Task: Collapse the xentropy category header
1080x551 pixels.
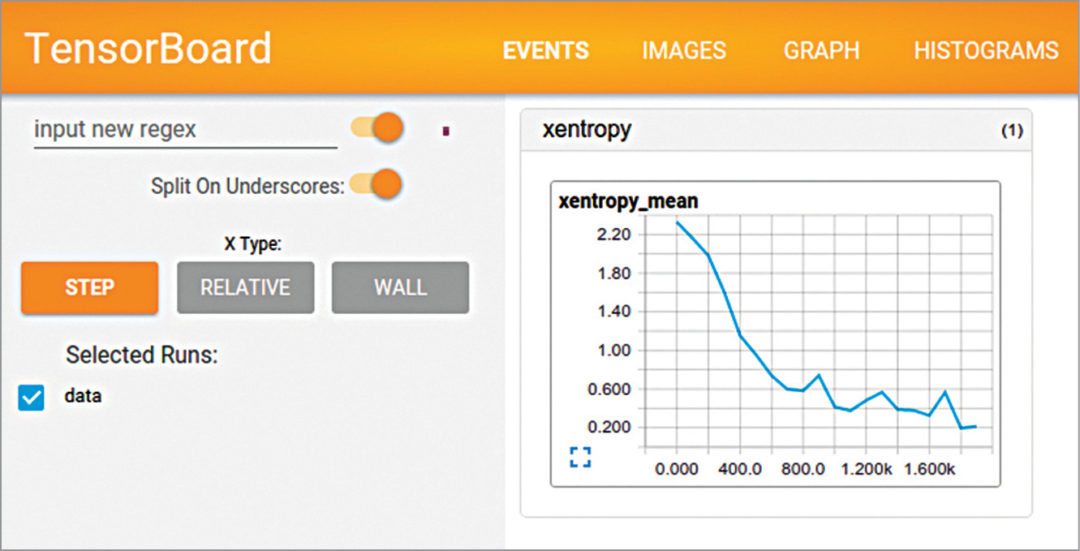Action: pyautogui.click(x=586, y=130)
